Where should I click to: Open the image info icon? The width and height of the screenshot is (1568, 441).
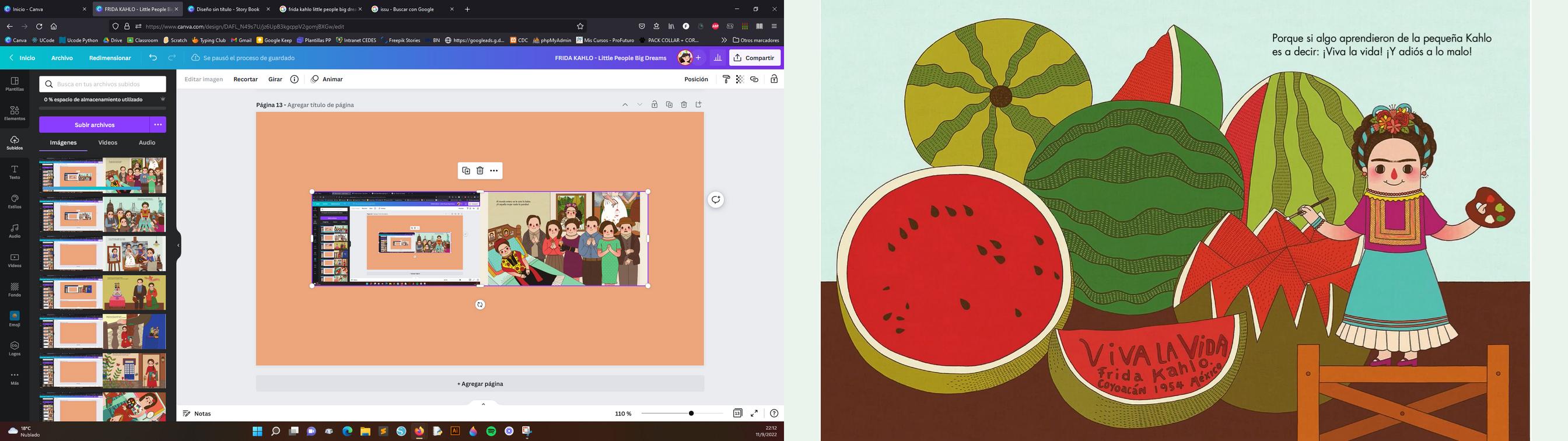point(295,79)
